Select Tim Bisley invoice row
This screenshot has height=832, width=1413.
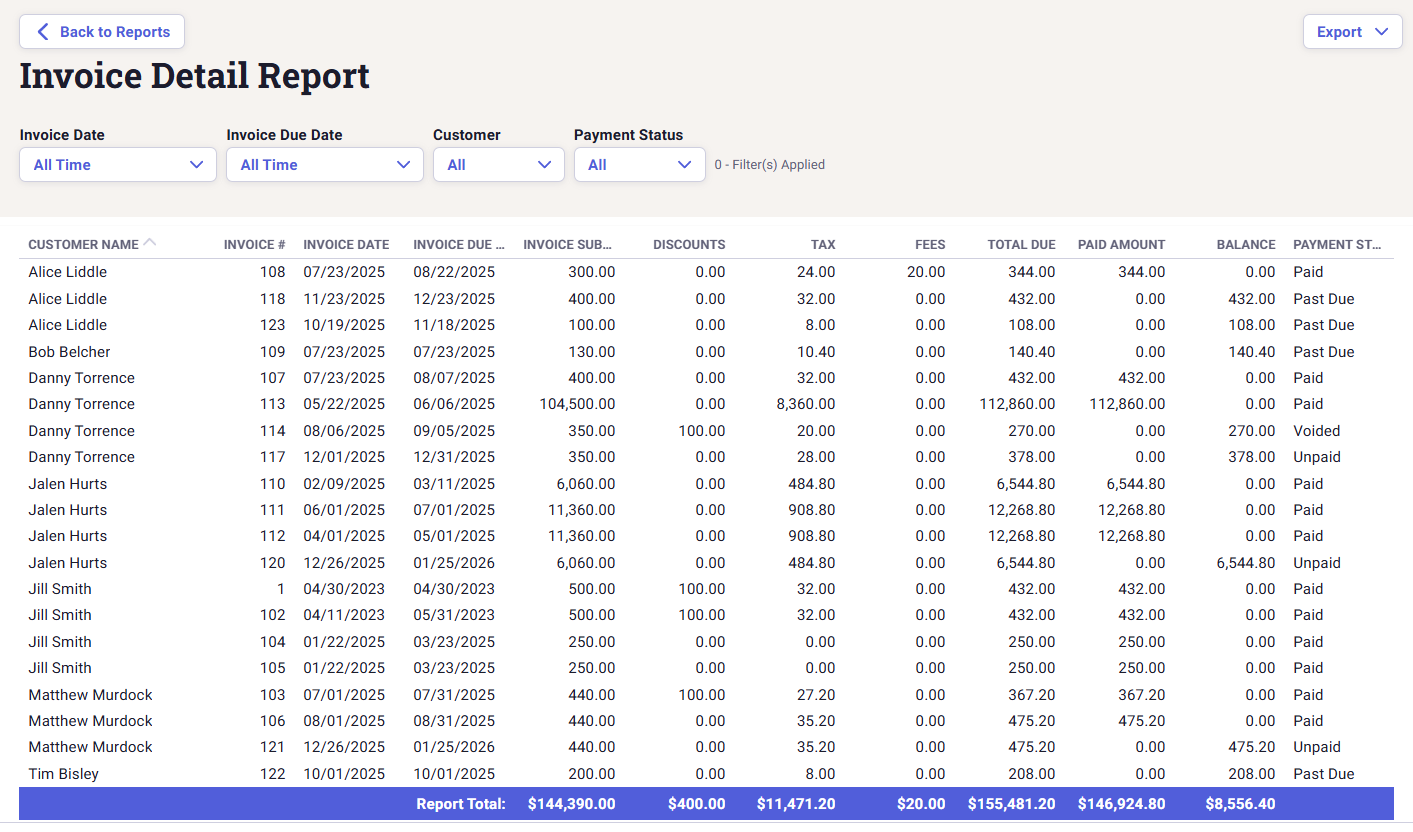pyautogui.click(x=64, y=774)
